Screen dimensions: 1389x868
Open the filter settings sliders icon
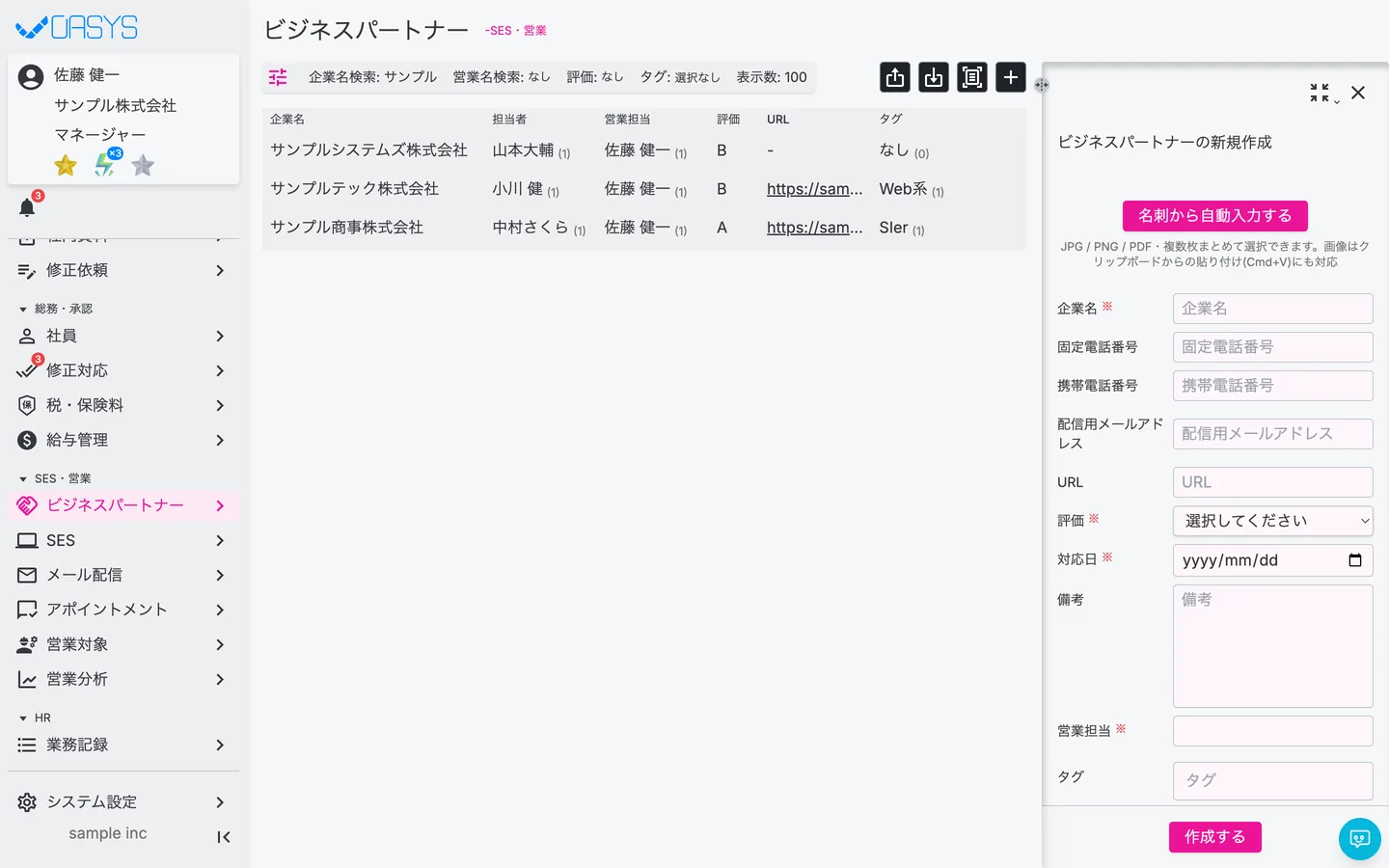(x=278, y=77)
